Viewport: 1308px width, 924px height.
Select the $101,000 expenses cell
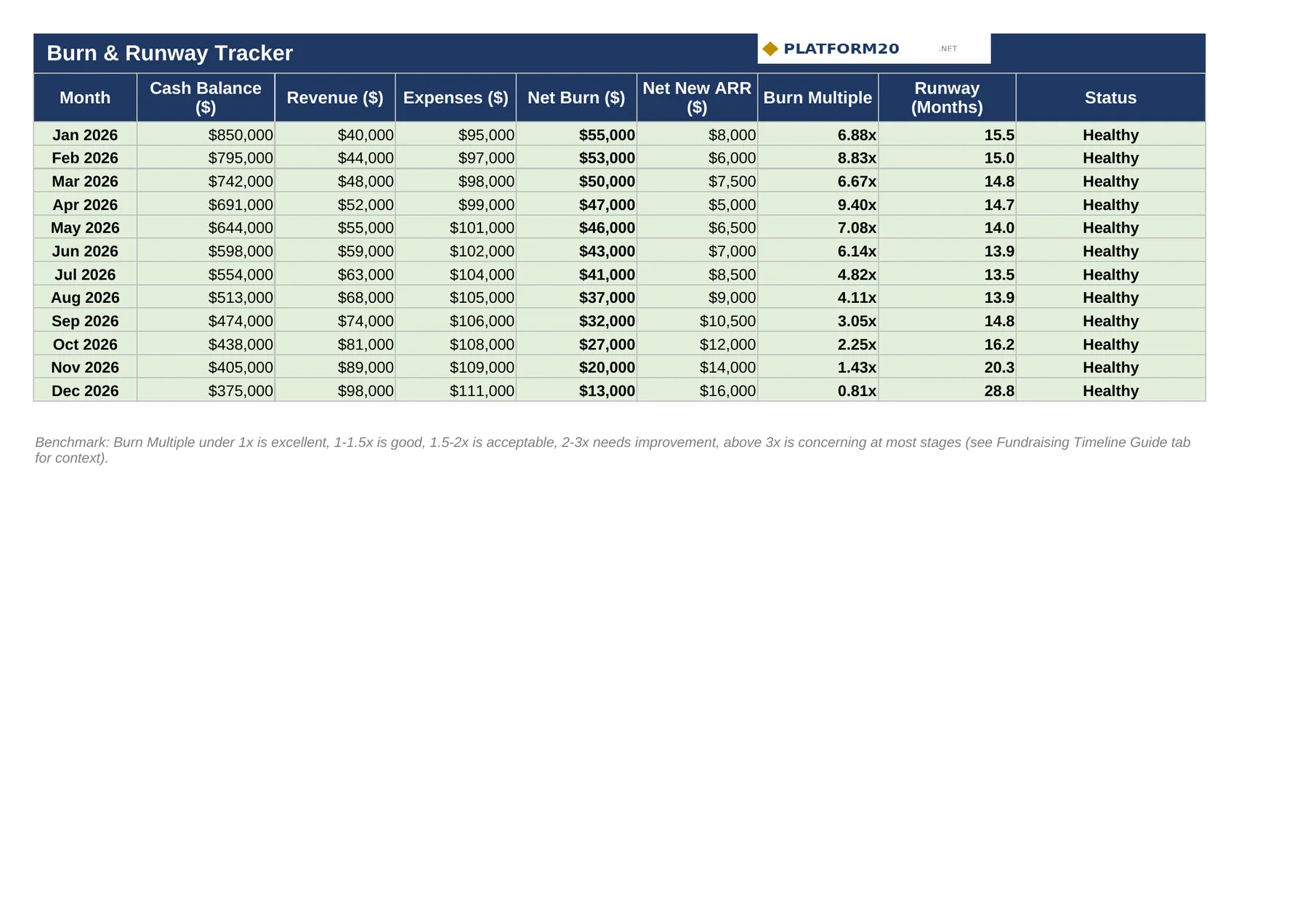click(x=456, y=227)
